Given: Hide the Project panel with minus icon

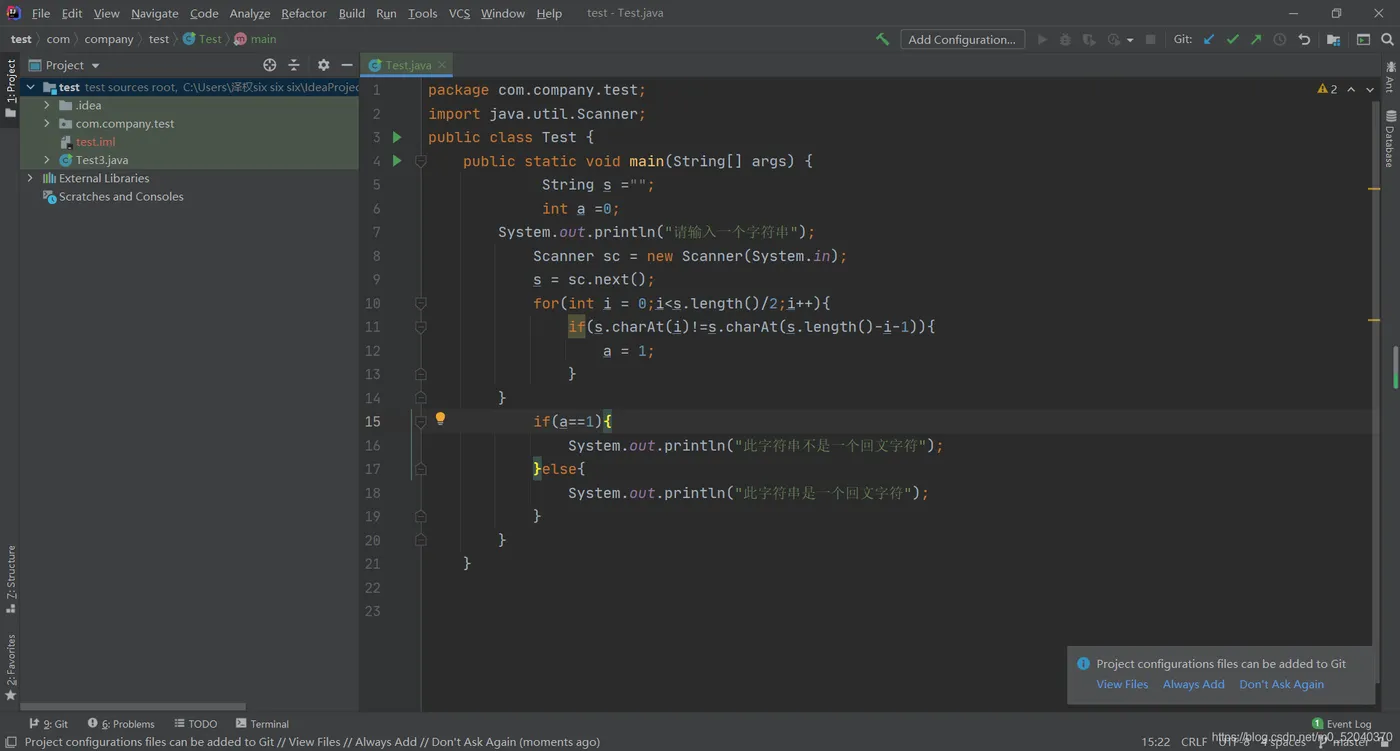Looking at the screenshot, I should tap(347, 65).
